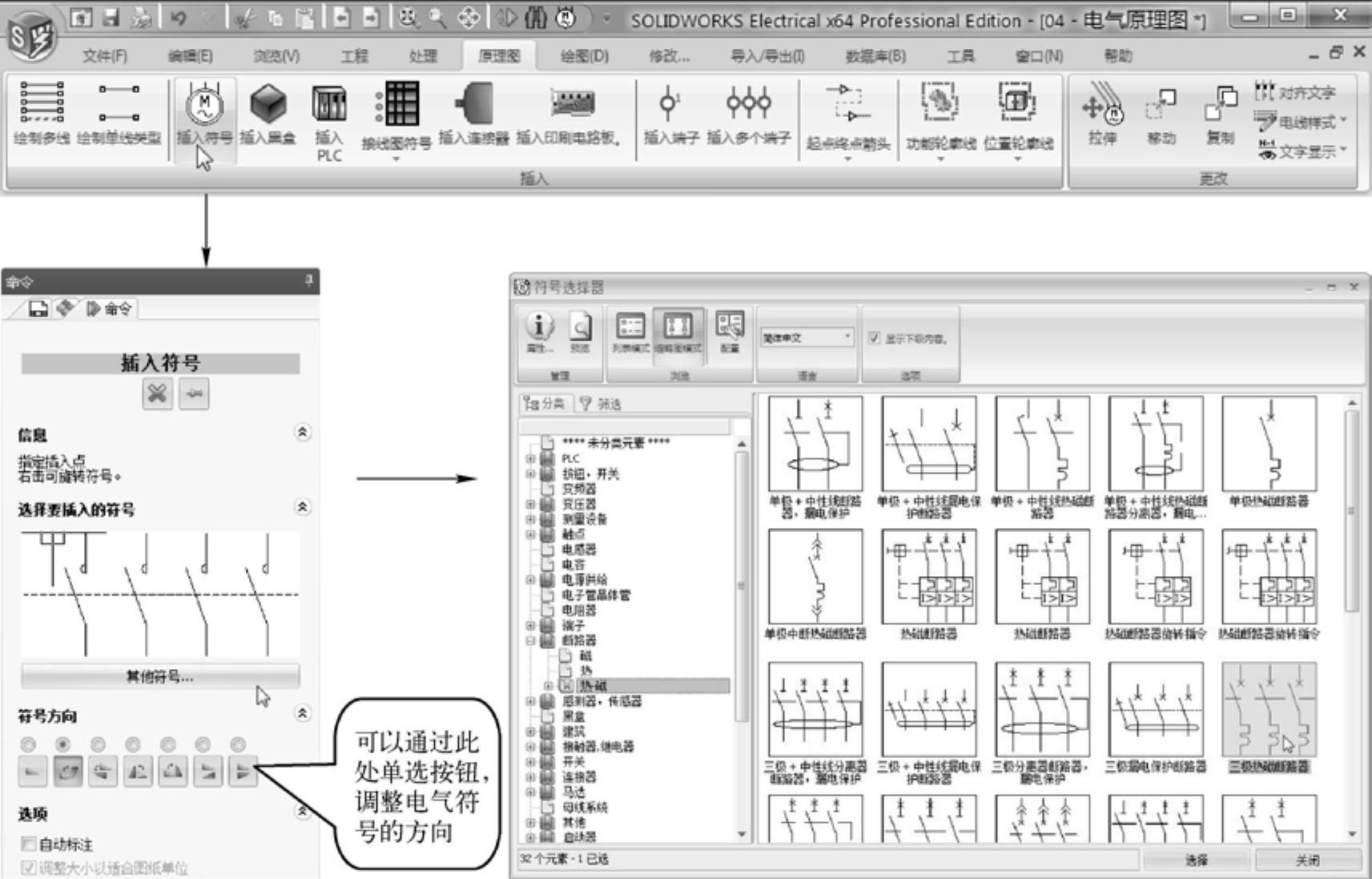Viewport: 1372px width, 879px height.
Task: Select the fourth symbol direction radio button
Action: point(133,744)
